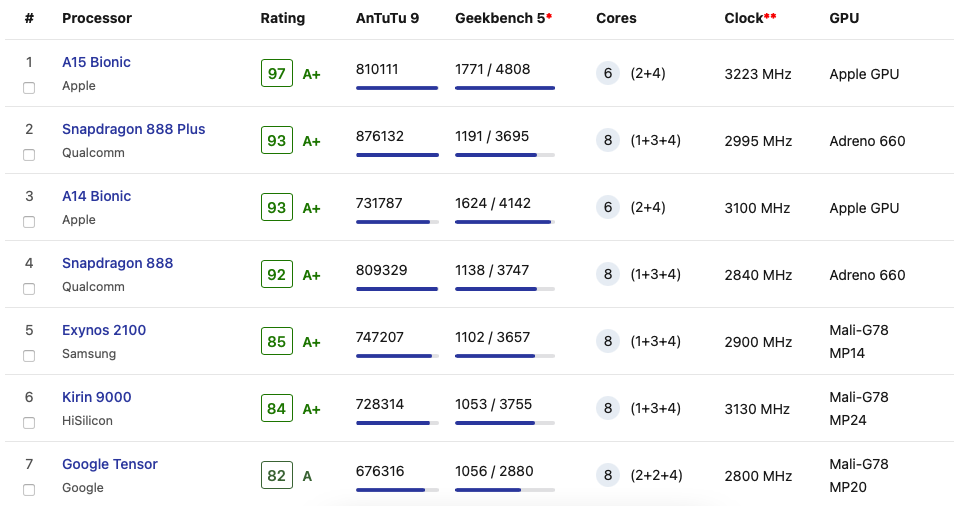Click the 84 rating badge for Kirin 9000
The width and height of the screenshot is (959, 506).
276,408
